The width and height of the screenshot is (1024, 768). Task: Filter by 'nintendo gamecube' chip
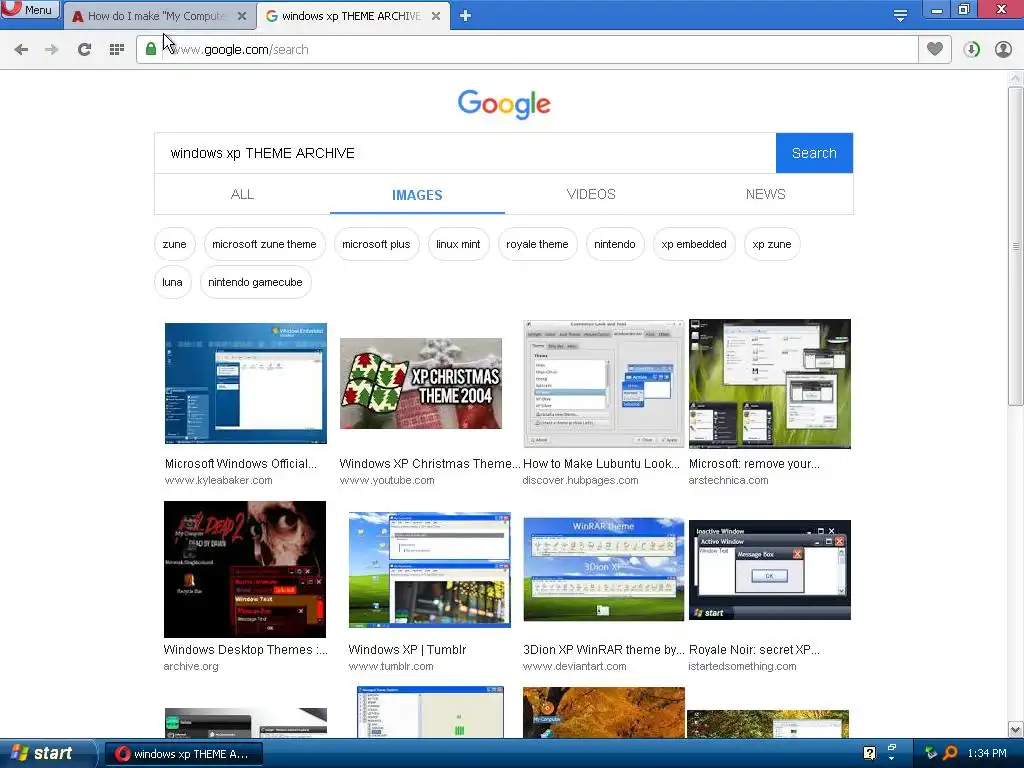tap(255, 282)
